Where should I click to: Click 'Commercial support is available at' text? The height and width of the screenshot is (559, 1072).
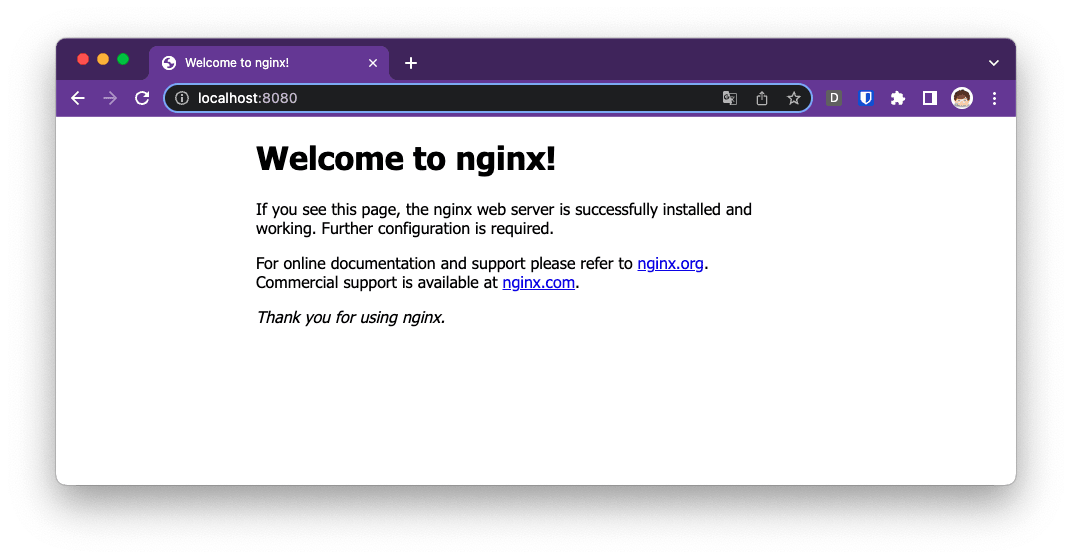pyautogui.click(x=377, y=283)
